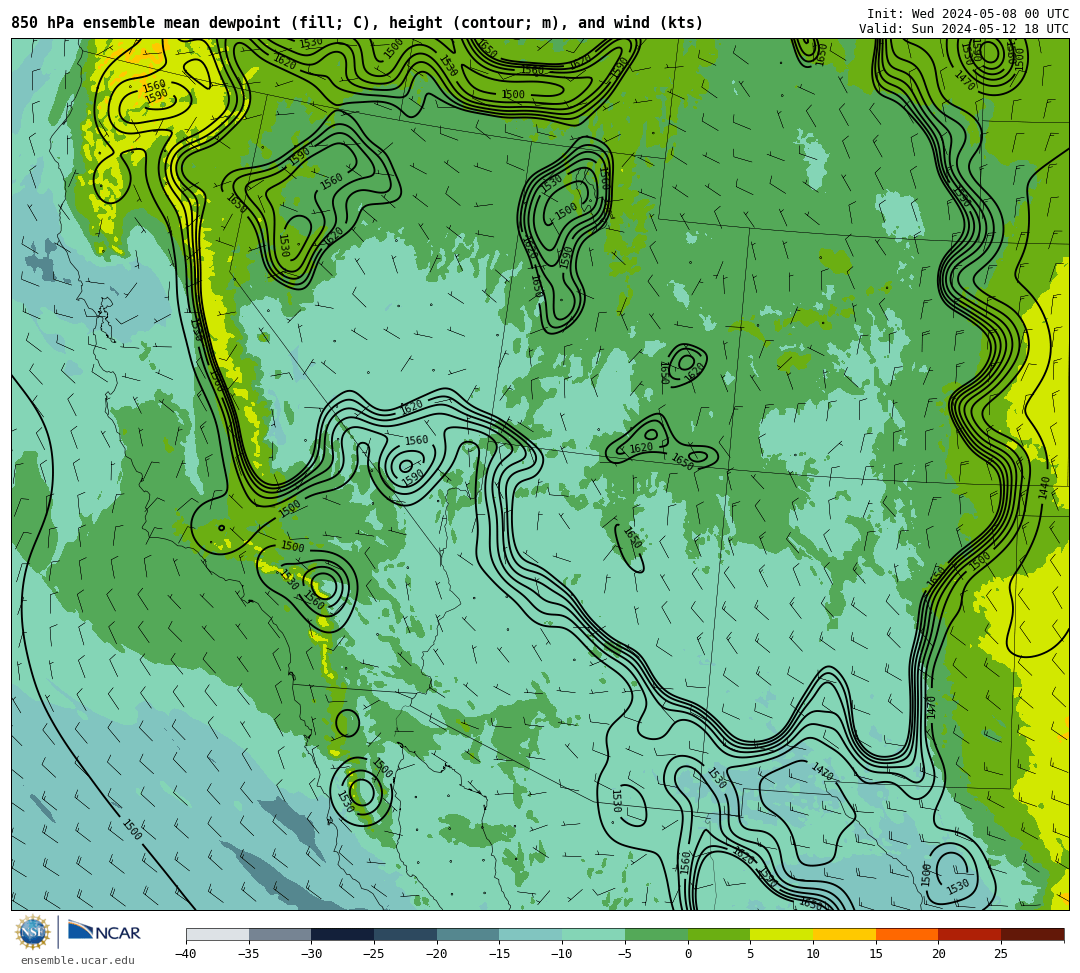Click the 0 colorbar tick label
Screen dimensions: 1080x973
(688, 954)
